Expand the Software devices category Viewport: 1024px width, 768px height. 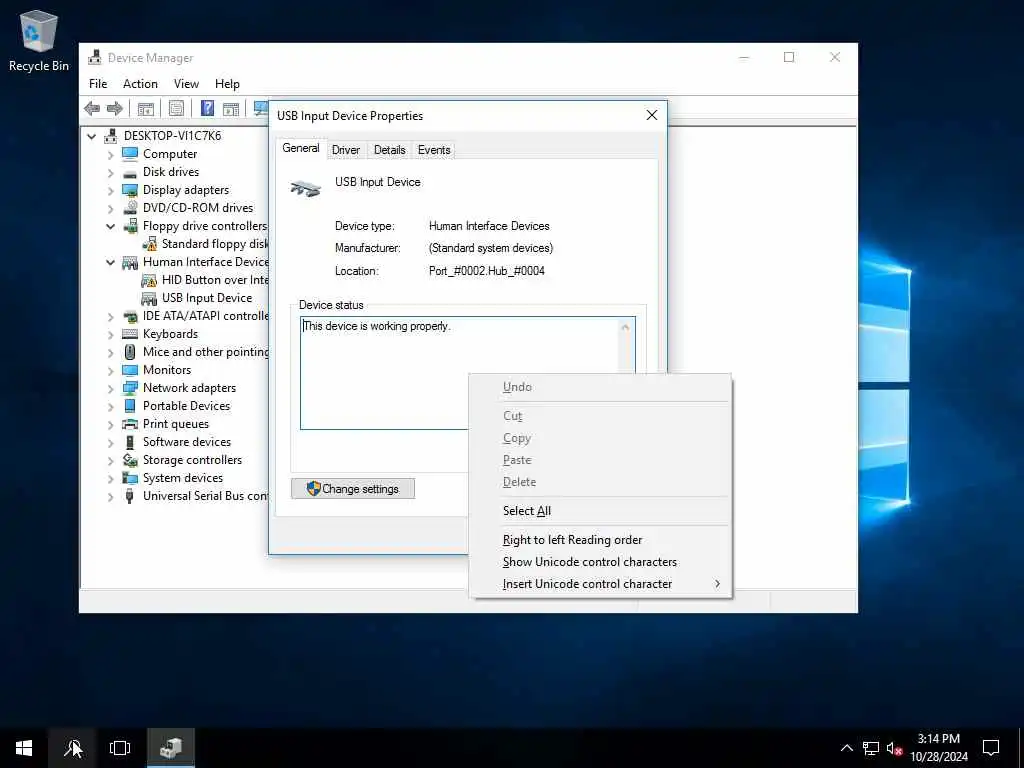(110, 443)
